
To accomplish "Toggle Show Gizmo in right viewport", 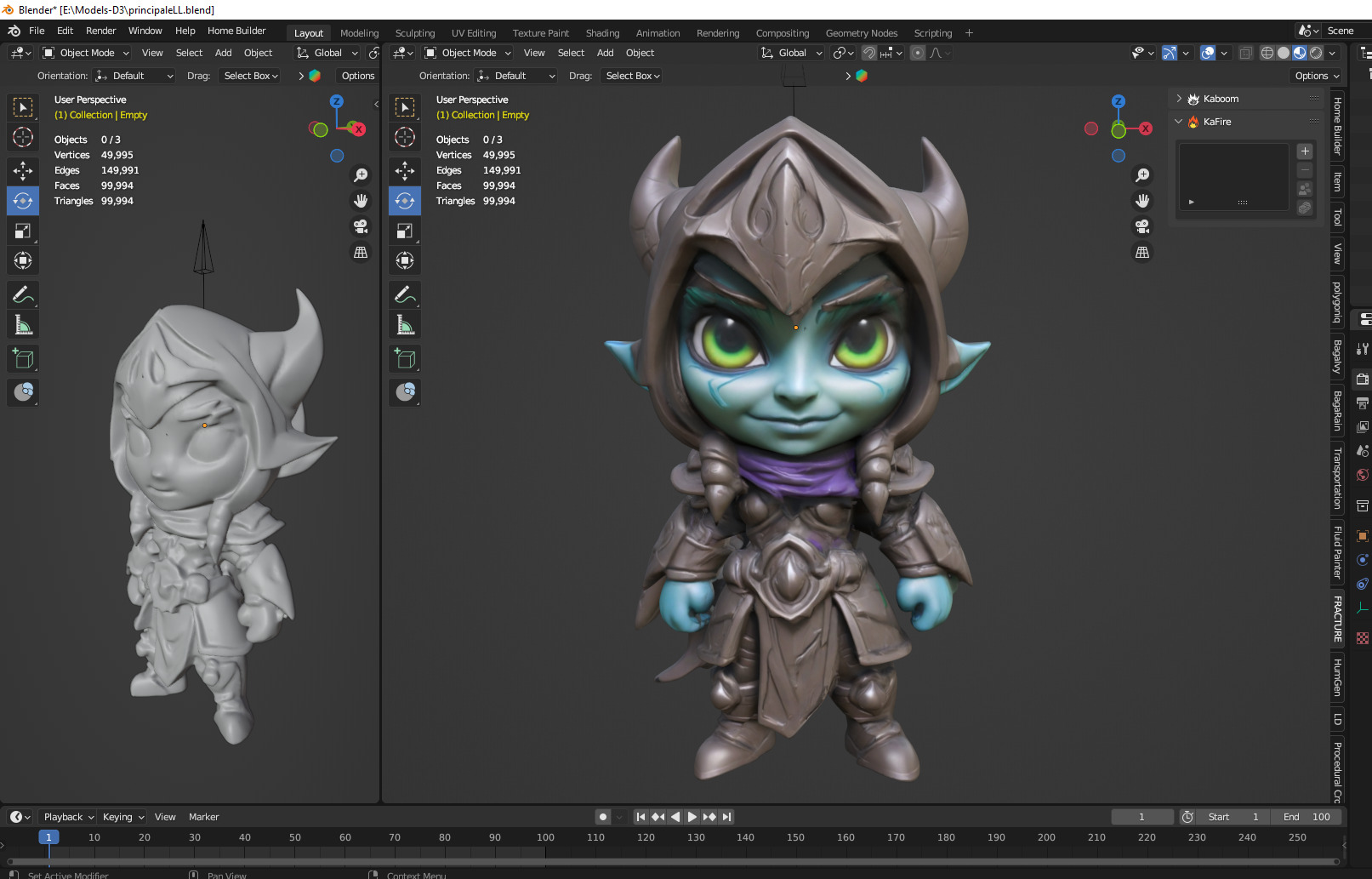I will 1170,53.
